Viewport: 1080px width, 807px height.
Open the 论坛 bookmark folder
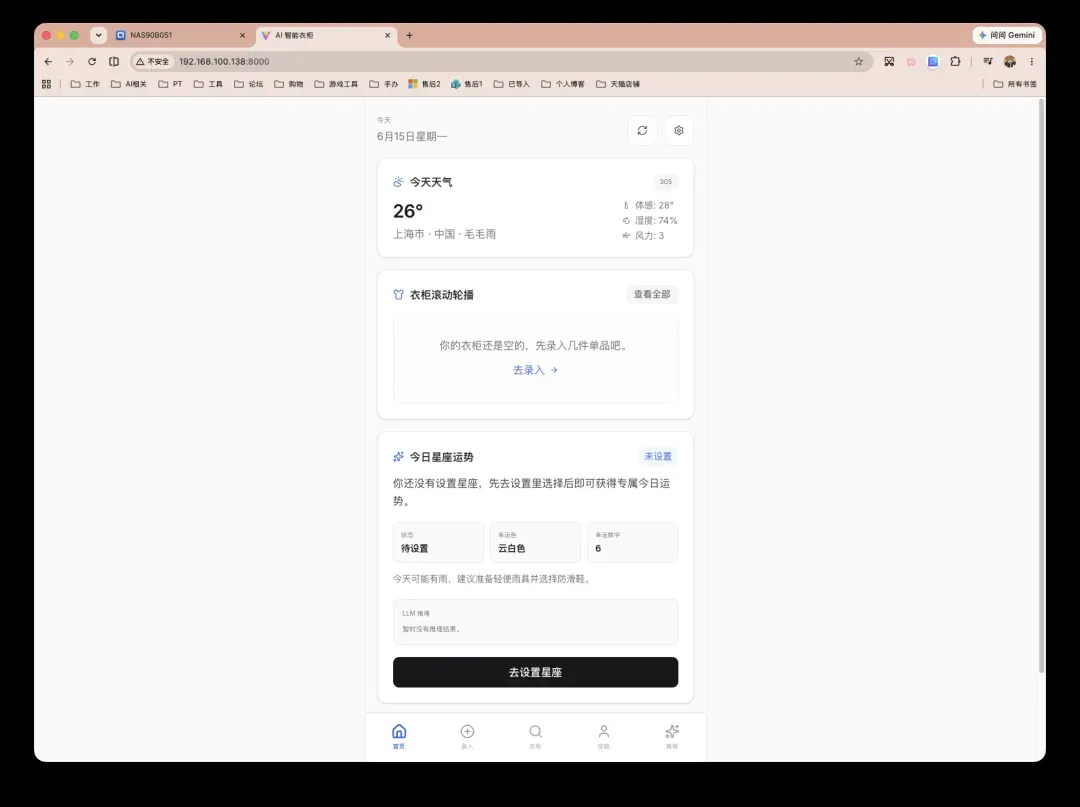248,84
